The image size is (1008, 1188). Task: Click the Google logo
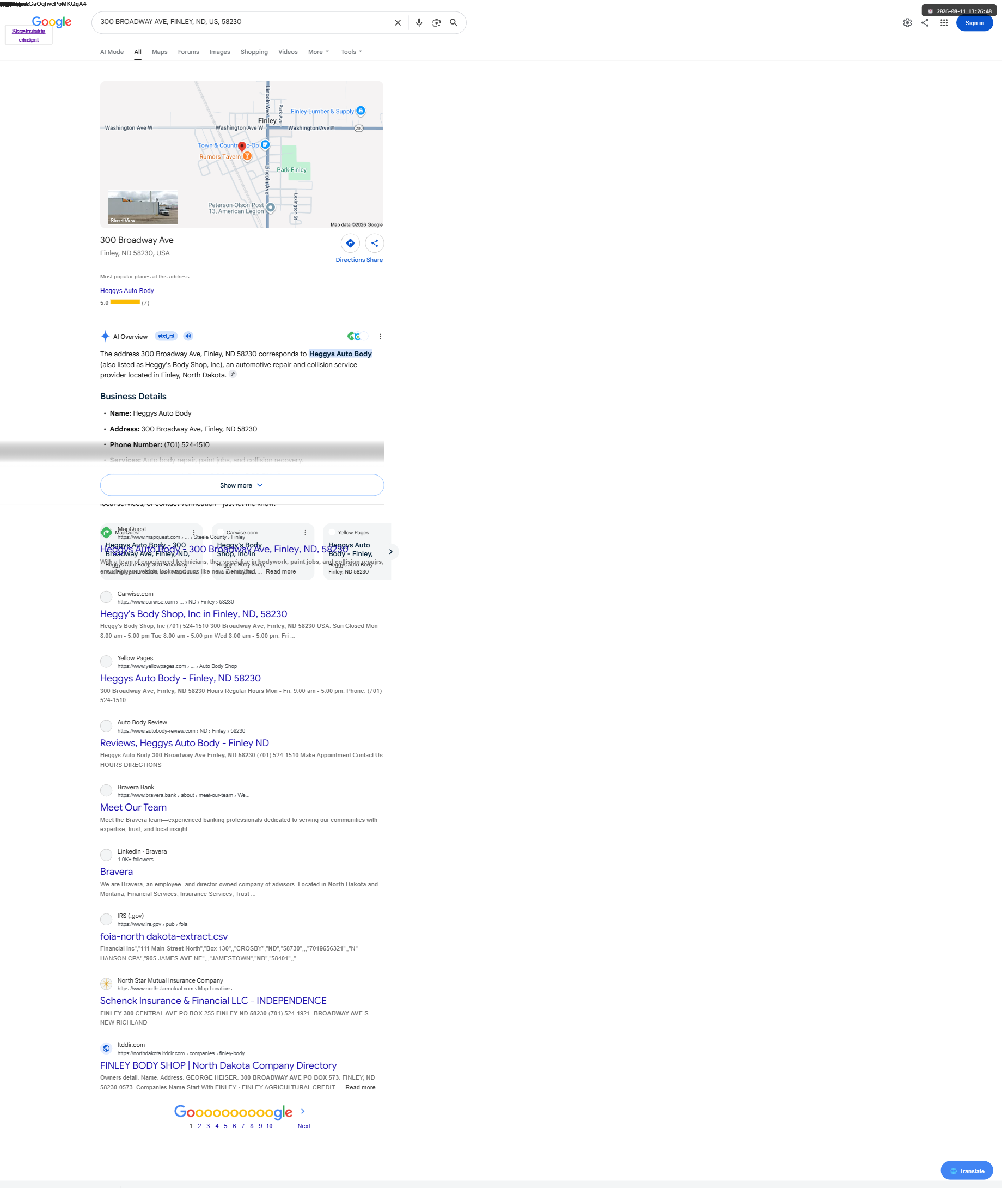coord(52,22)
